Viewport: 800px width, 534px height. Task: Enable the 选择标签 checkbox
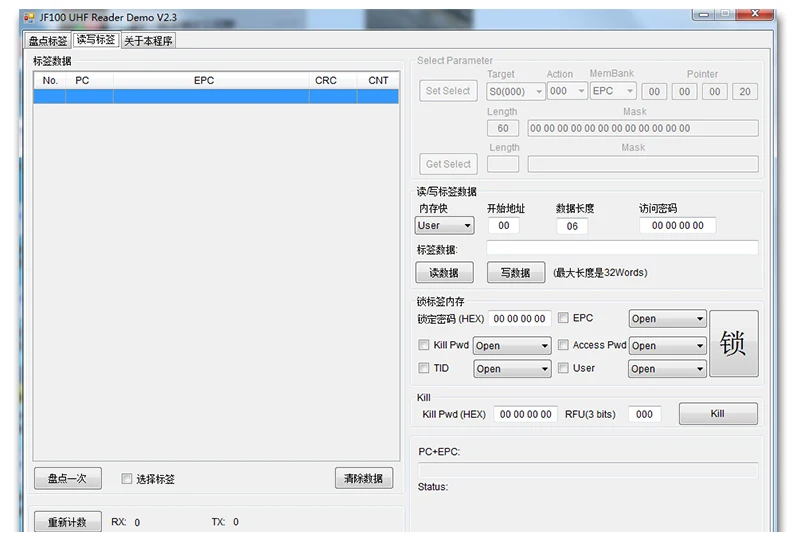(127, 478)
